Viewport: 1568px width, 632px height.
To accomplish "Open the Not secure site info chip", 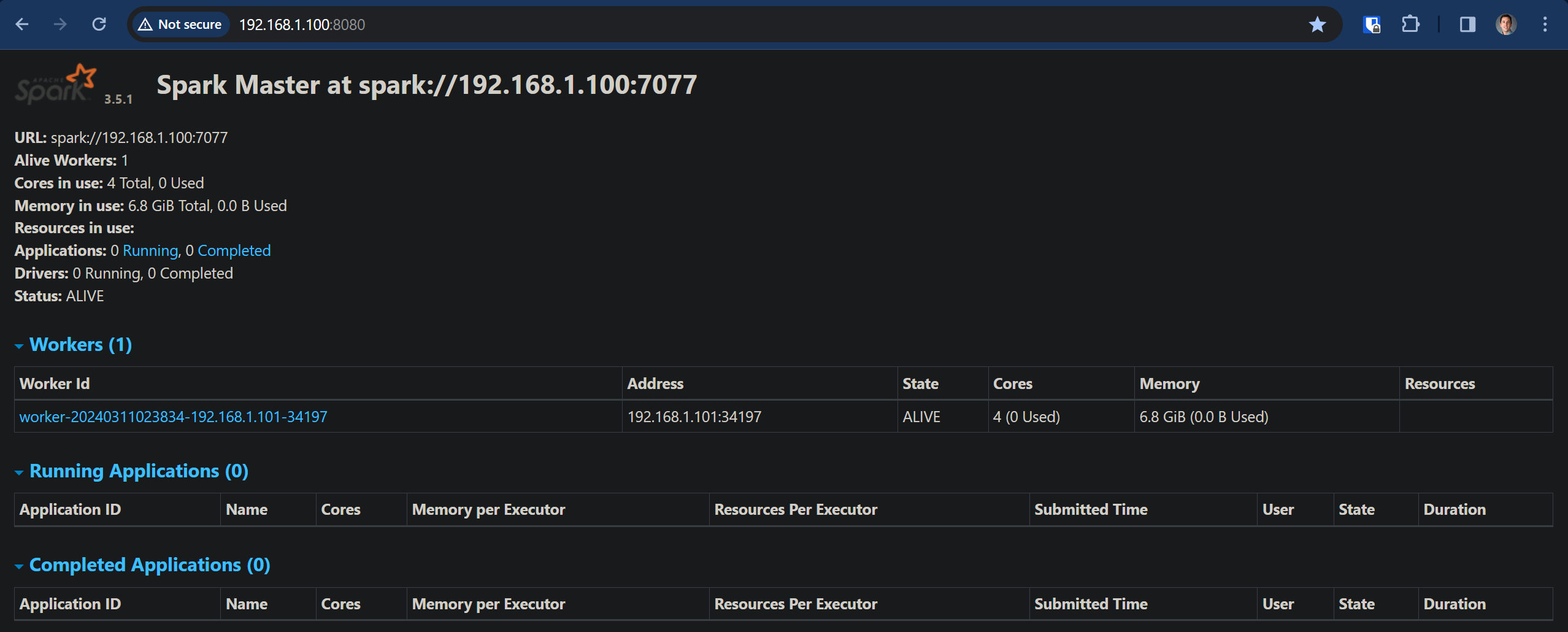I will pyautogui.click(x=180, y=25).
